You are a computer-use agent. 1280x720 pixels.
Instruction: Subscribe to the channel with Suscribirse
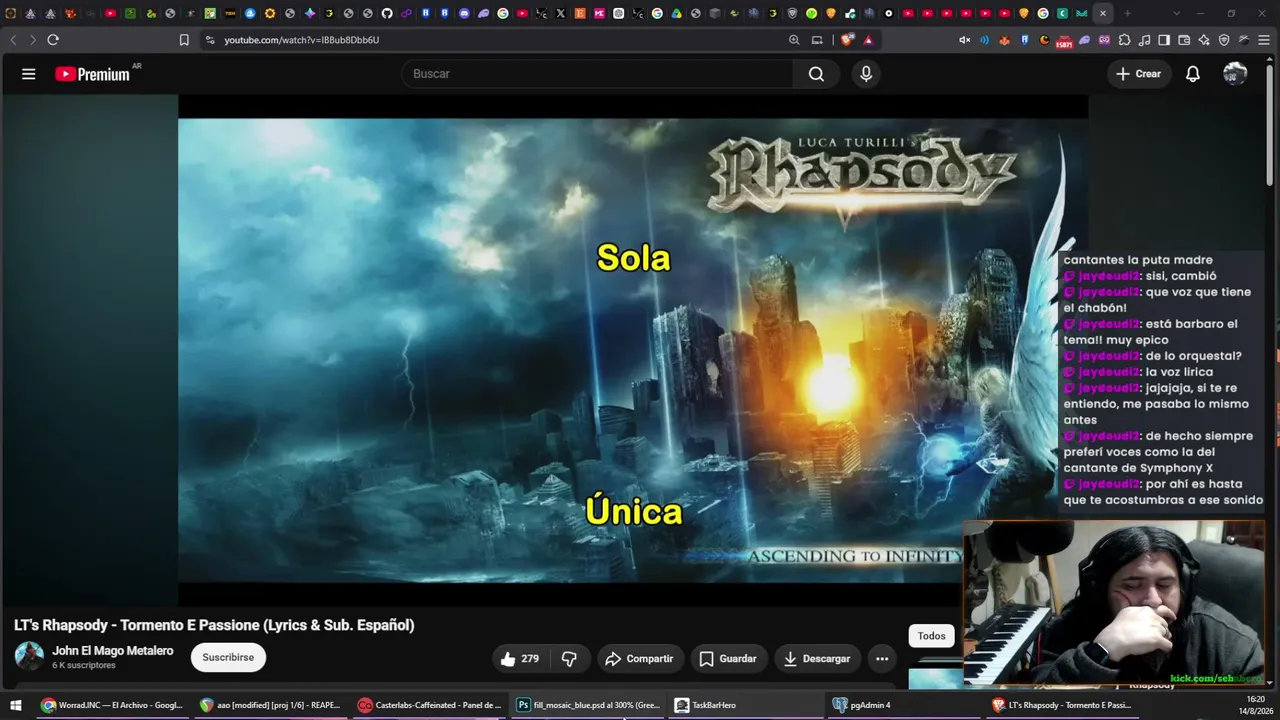[x=228, y=657]
